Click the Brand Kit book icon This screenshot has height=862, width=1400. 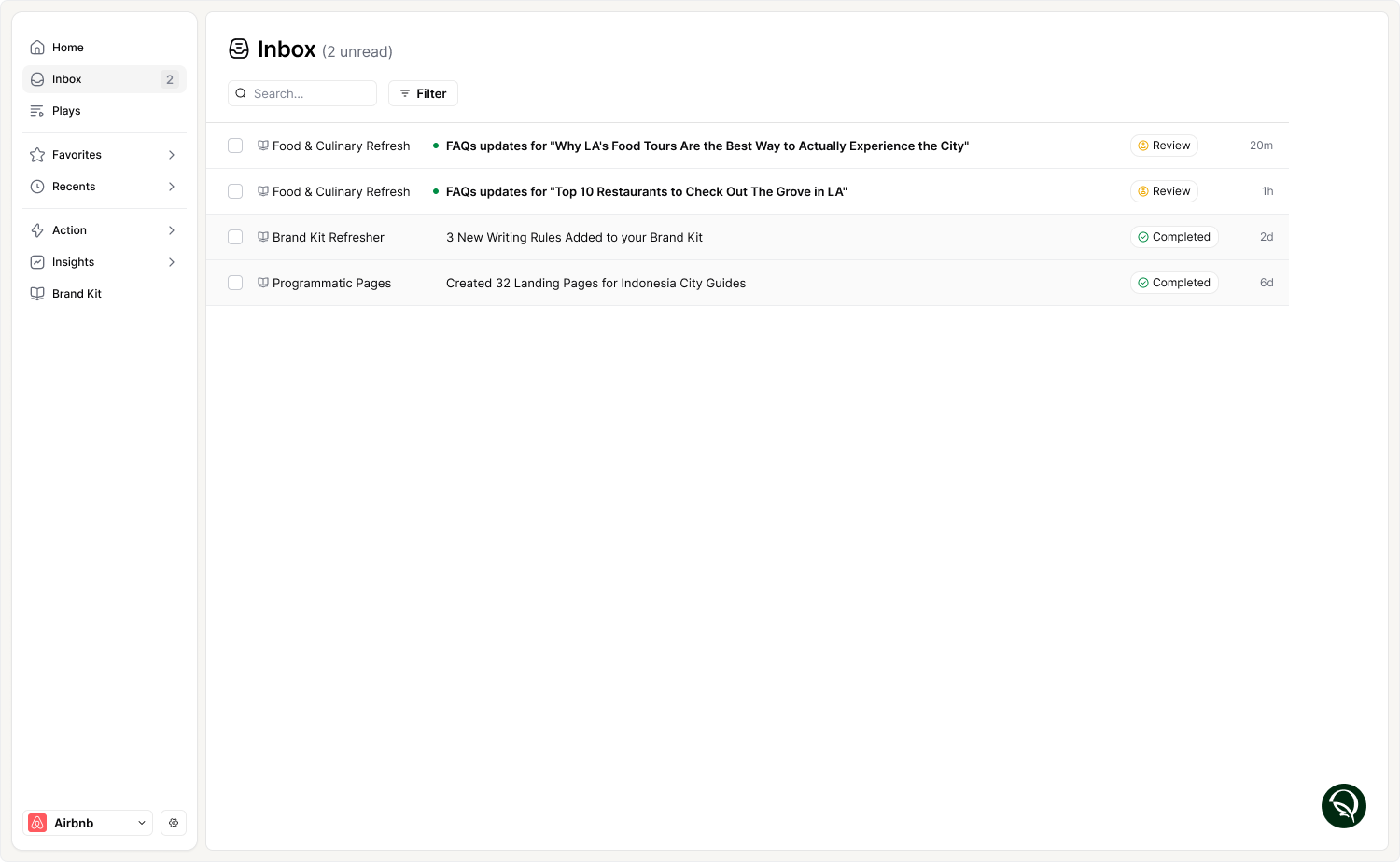(x=37, y=293)
